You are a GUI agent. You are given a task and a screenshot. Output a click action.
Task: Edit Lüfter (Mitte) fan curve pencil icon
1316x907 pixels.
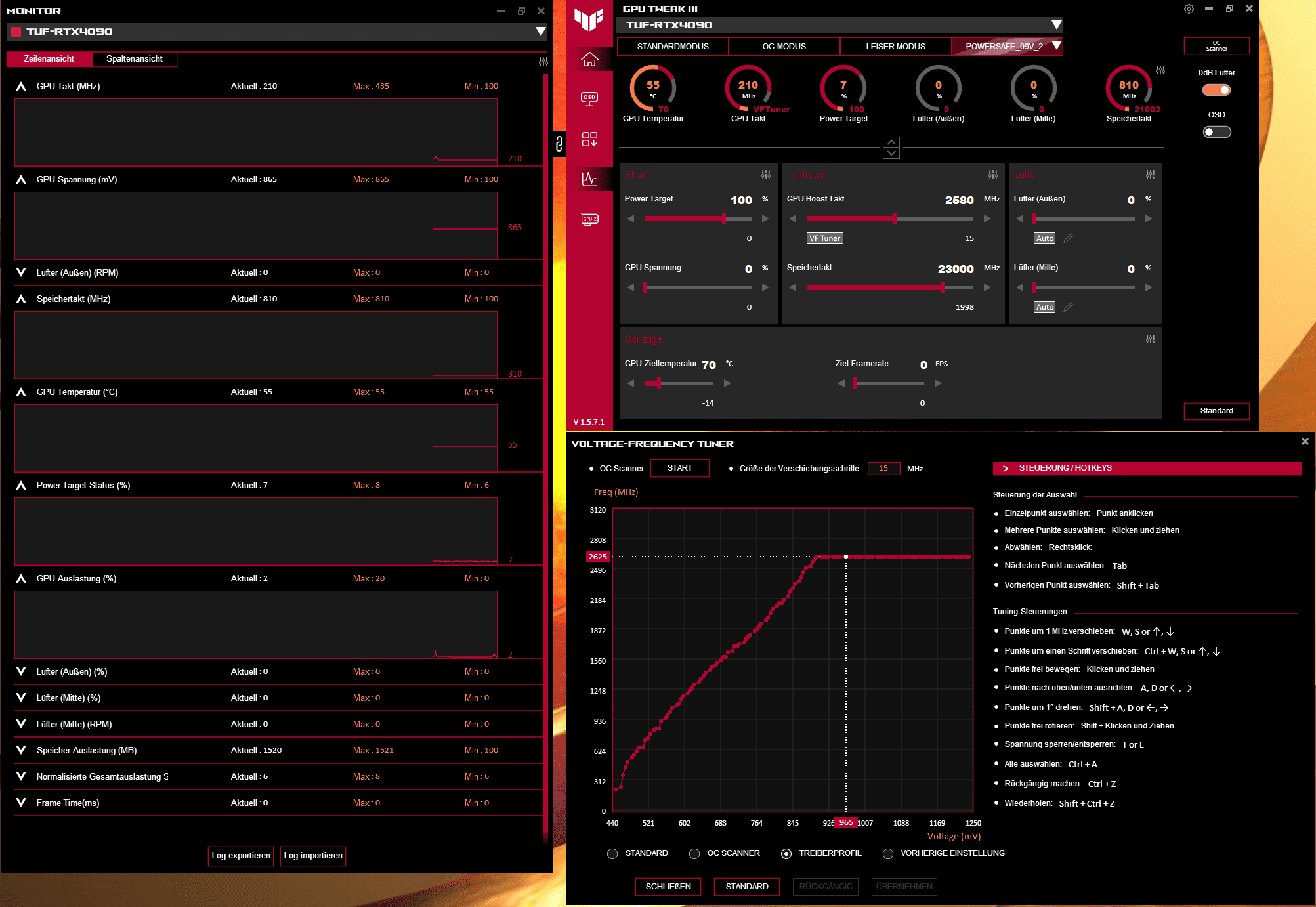[1069, 307]
